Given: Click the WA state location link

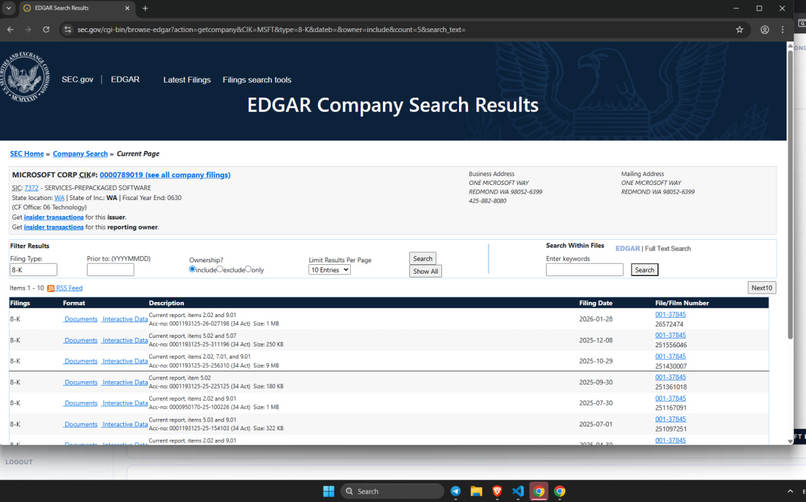Looking at the screenshot, I should [60, 198].
